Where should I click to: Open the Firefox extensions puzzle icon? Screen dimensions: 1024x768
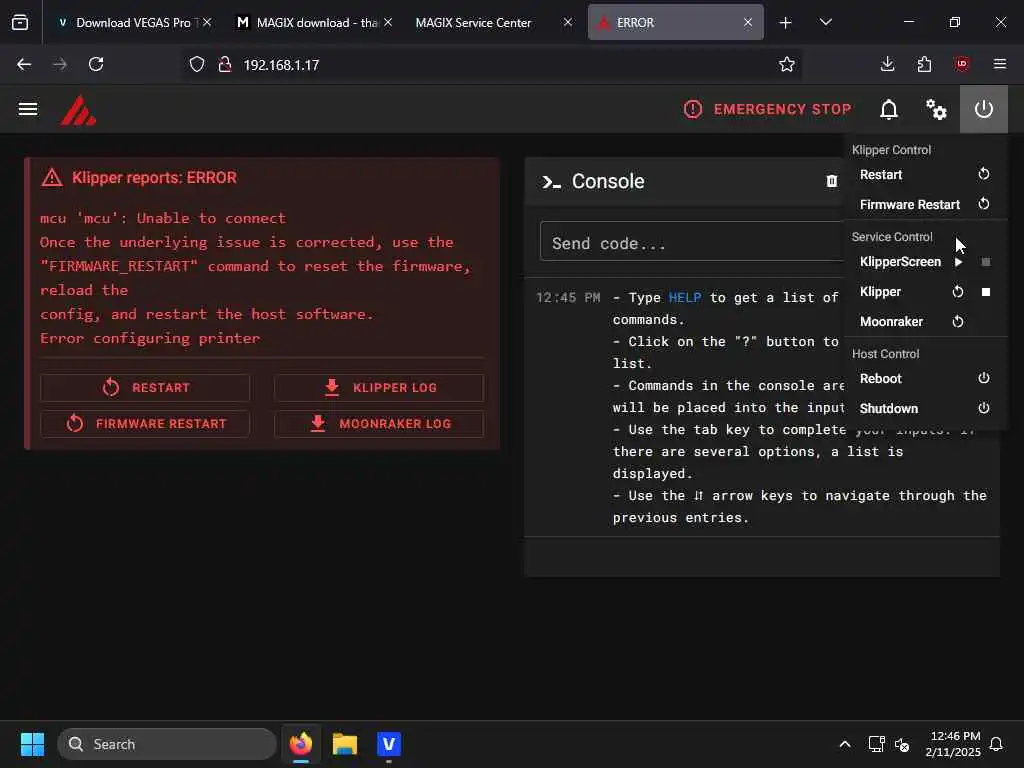(x=924, y=64)
